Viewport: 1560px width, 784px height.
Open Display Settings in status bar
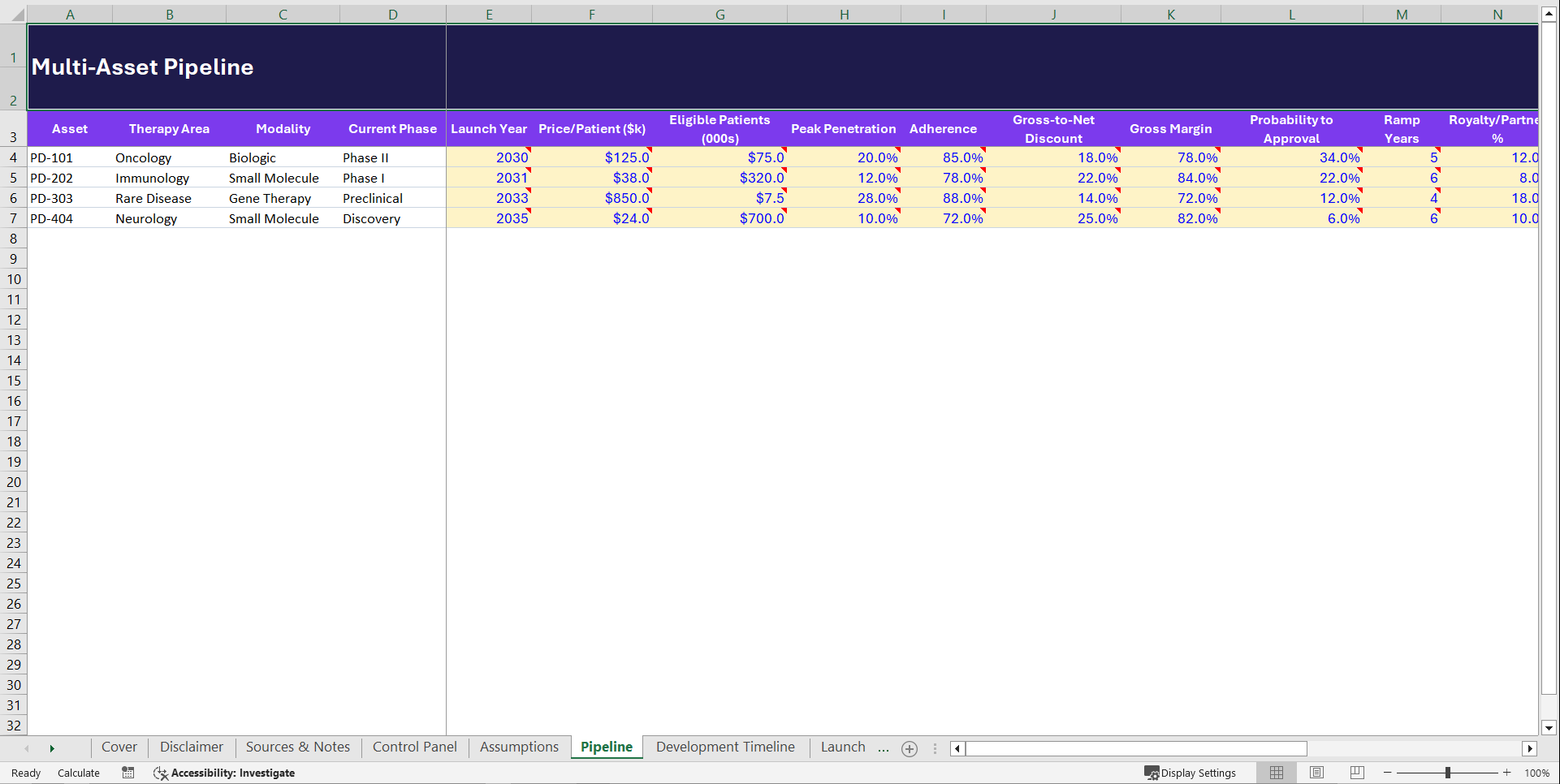point(1191,773)
